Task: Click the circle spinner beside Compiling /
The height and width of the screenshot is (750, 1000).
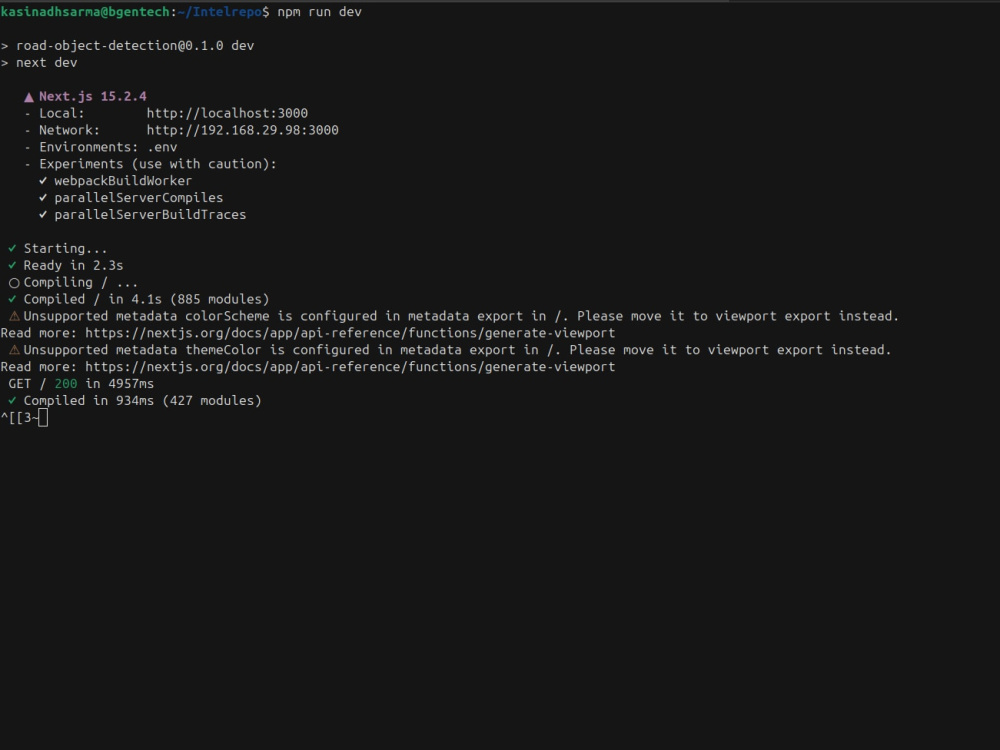Action: pyautogui.click(x=14, y=283)
